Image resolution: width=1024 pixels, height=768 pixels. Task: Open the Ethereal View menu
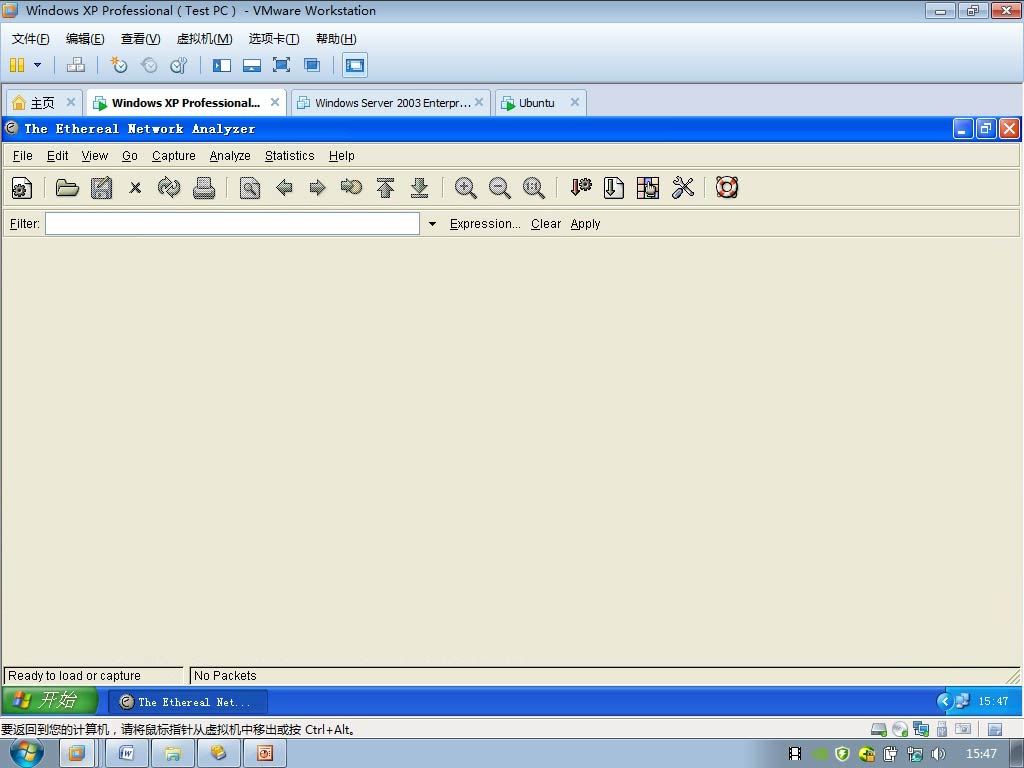point(95,155)
